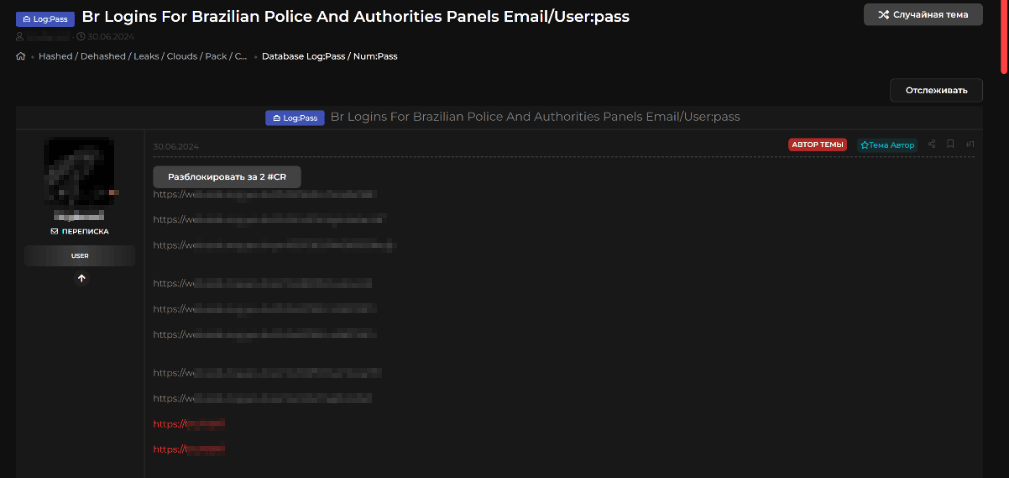Screen dimensions: 1009x478
Task: Click the user icon beside the thread author name
Action: [20, 37]
